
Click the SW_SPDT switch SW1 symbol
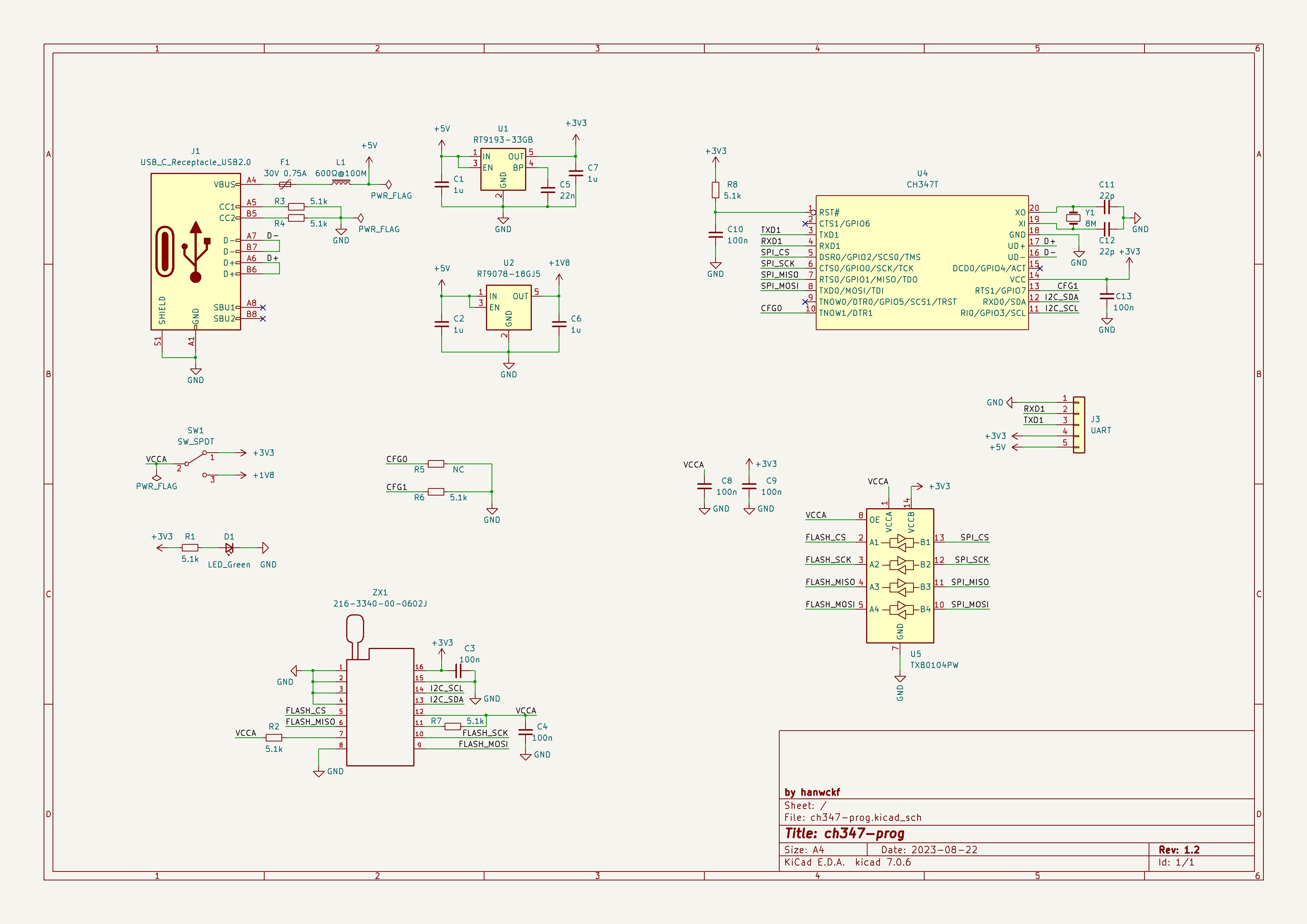coord(195,458)
